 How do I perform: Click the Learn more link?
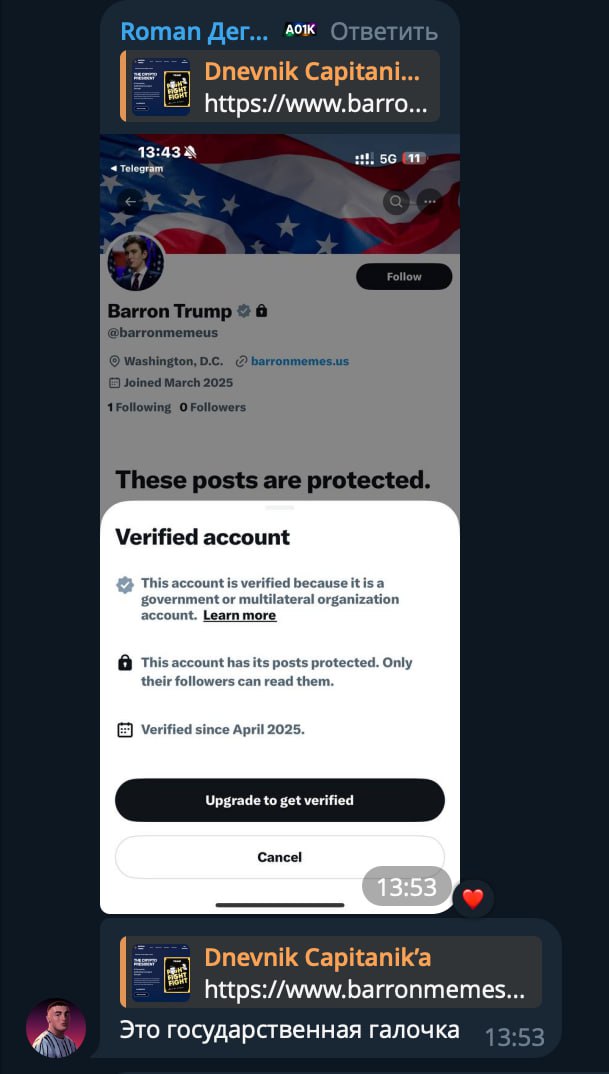click(x=240, y=615)
